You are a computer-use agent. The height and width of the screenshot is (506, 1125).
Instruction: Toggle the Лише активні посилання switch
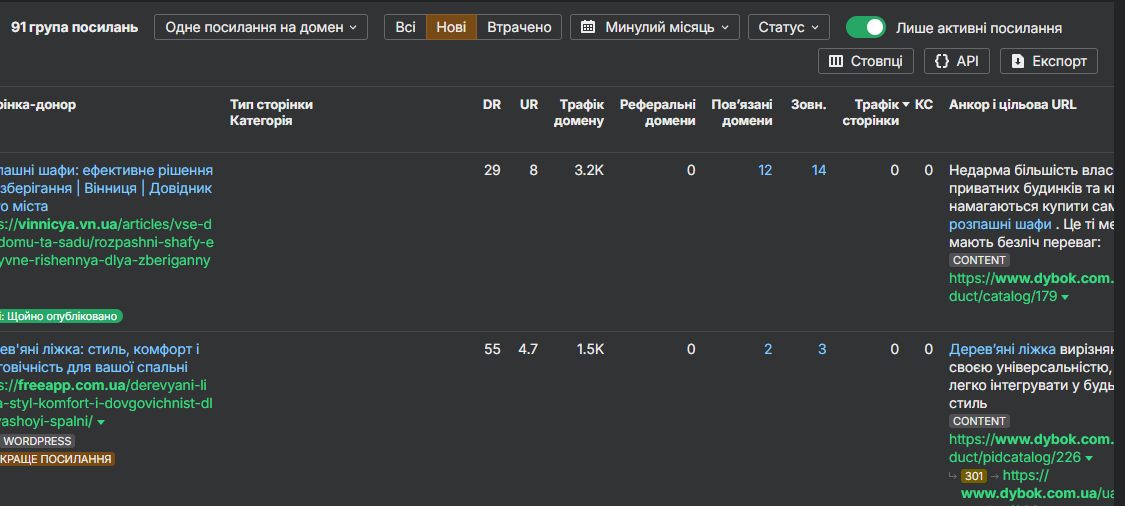coord(865,27)
